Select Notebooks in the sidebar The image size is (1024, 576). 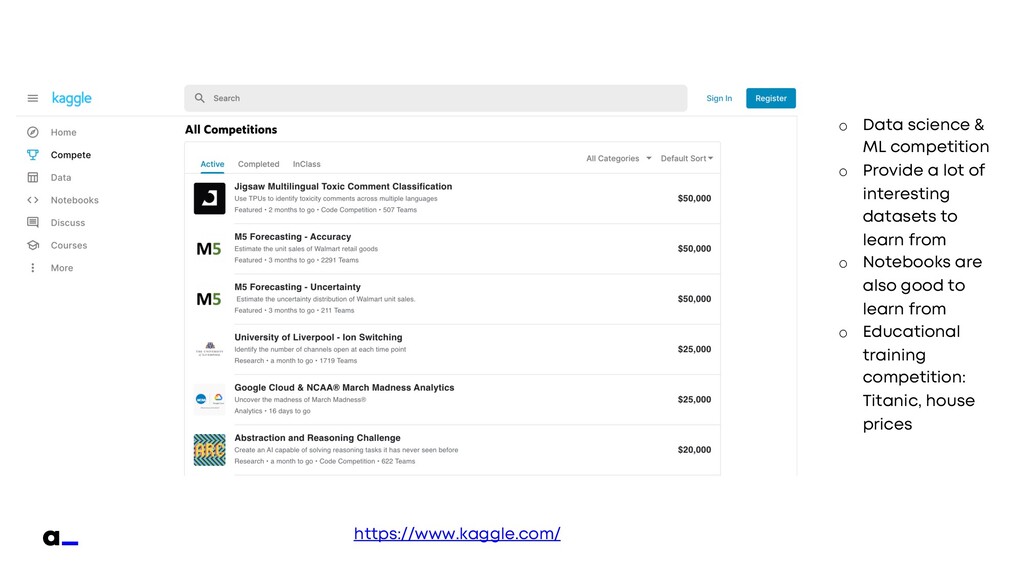(74, 200)
